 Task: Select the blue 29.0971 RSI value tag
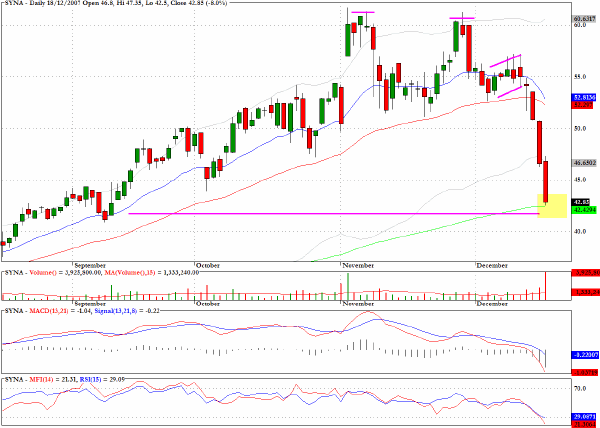point(585,417)
